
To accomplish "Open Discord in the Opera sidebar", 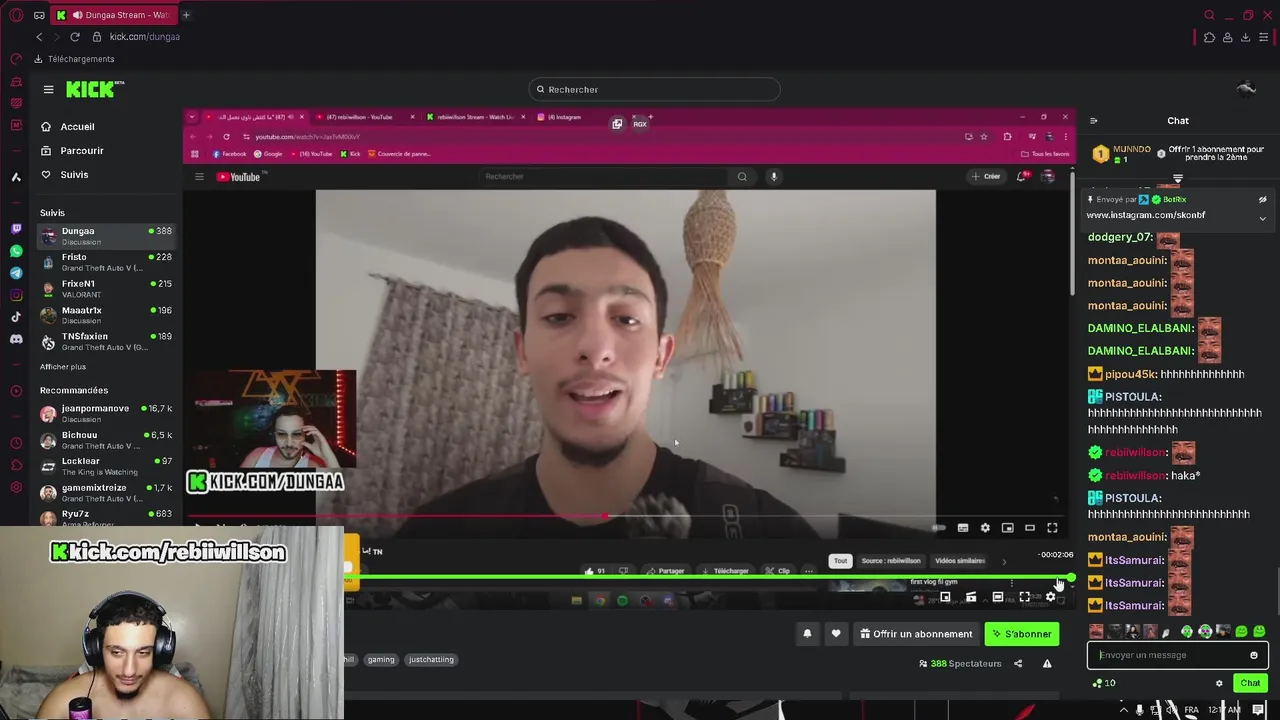I will pos(16,339).
